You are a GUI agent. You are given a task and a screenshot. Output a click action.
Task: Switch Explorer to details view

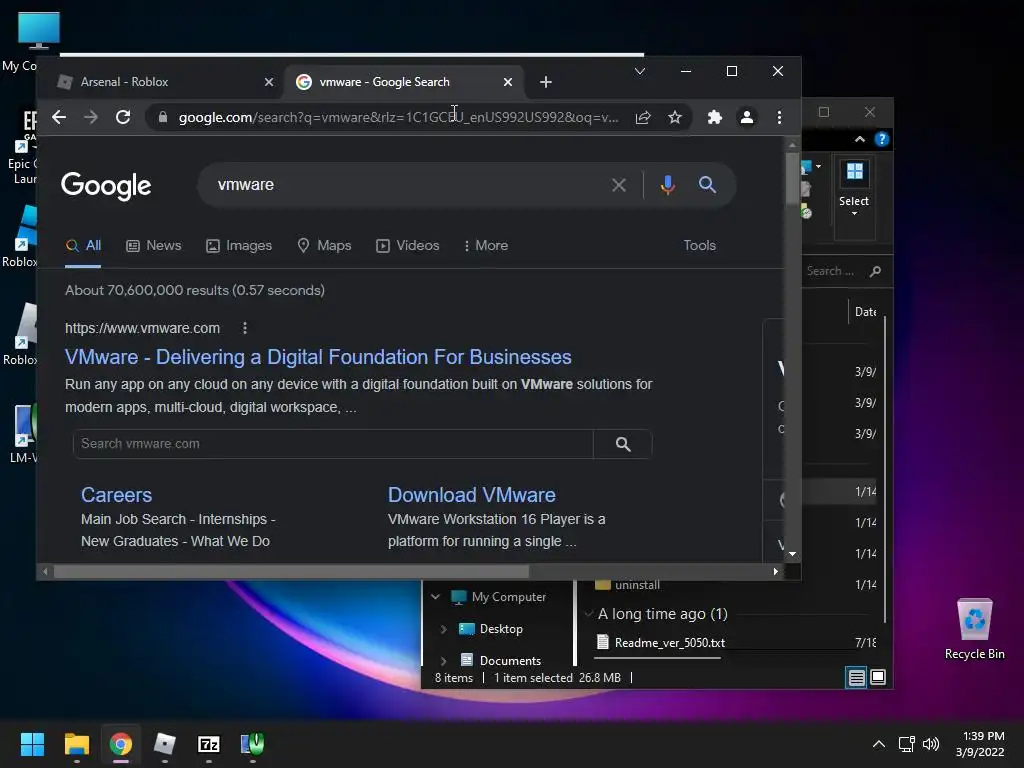point(856,678)
